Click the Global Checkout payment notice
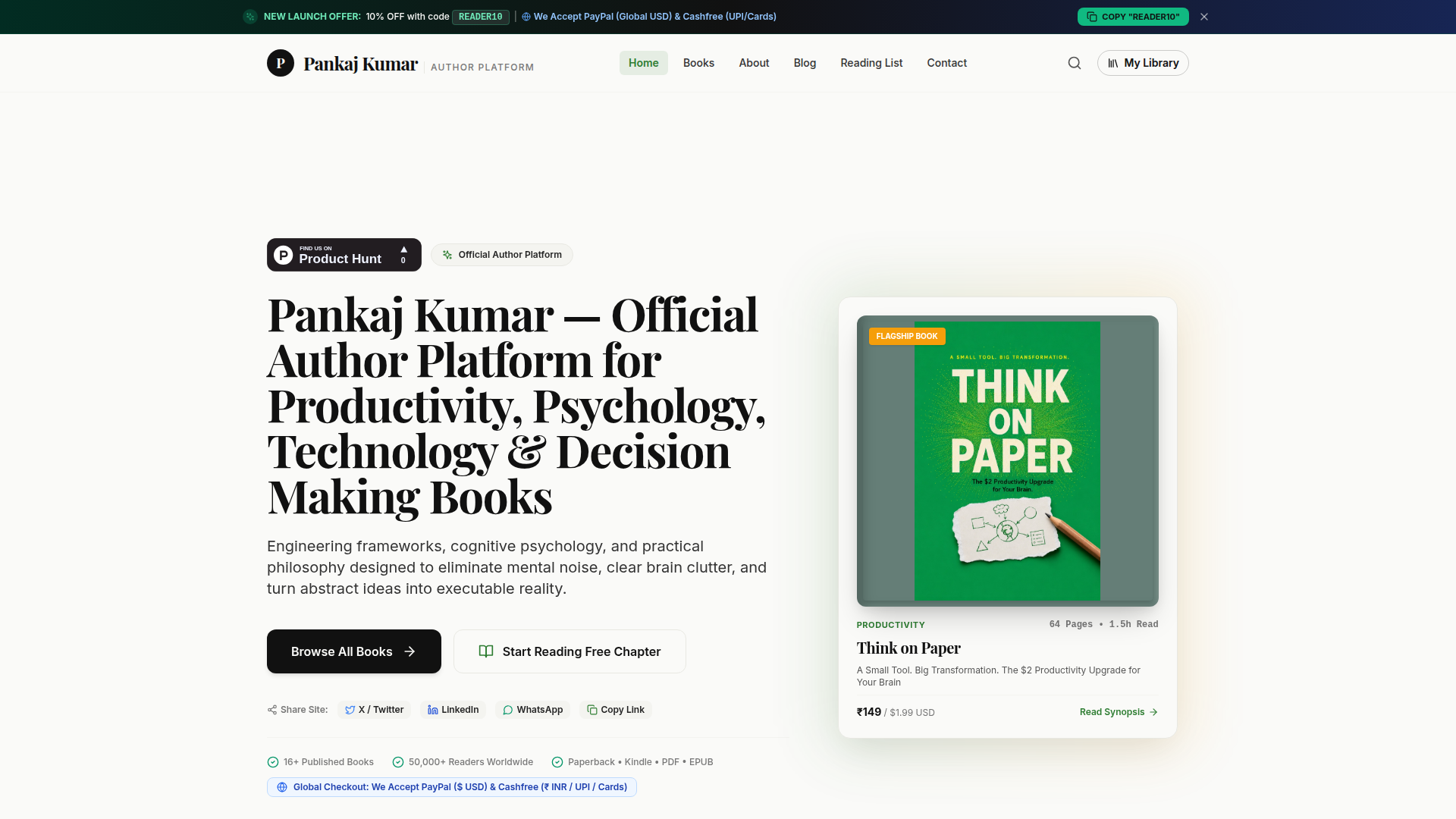The image size is (1456, 819). click(452, 787)
